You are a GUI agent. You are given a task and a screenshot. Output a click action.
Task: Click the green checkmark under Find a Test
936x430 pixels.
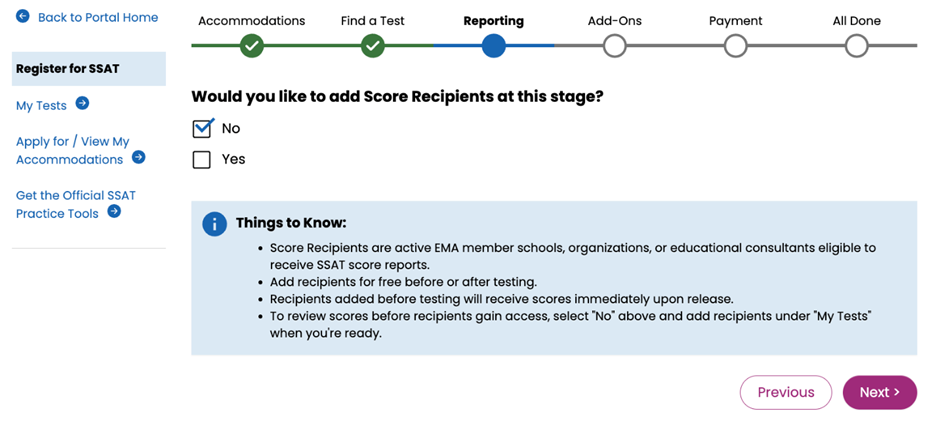[x=373, y=46]
